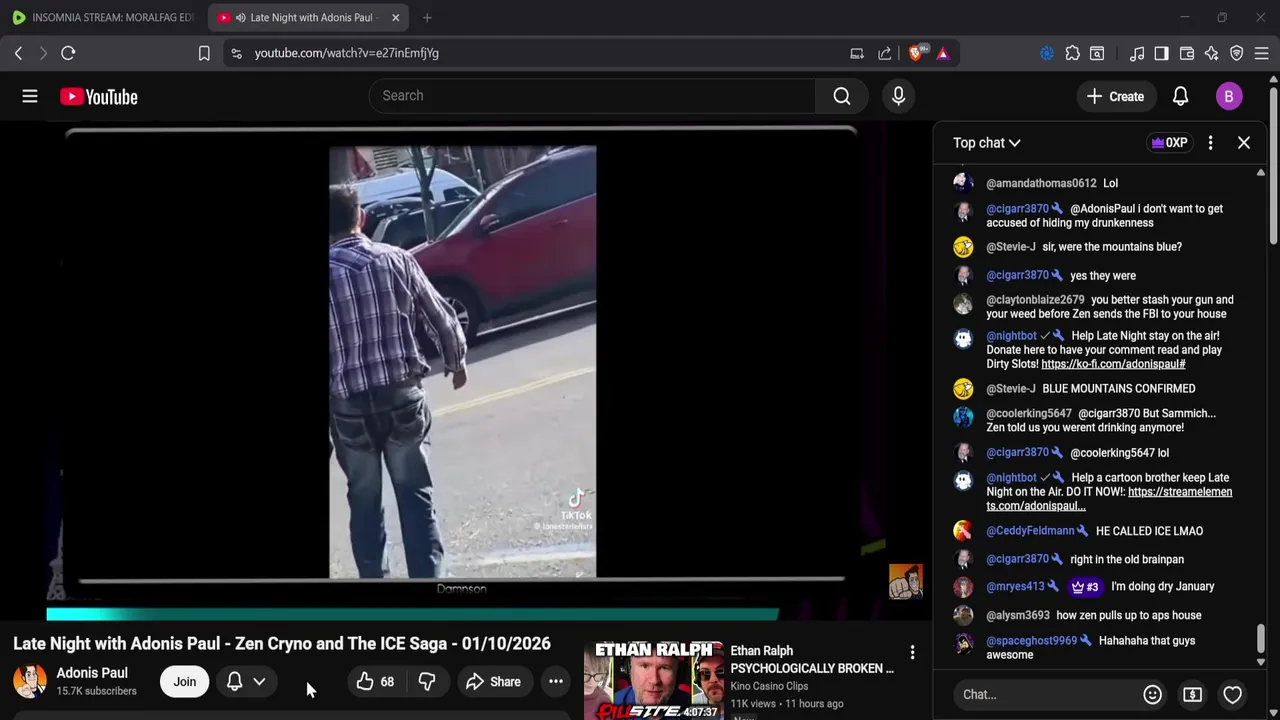Open notification bell dropdown for channel
Image resolution: width=1280 pixels, height=720 pixels.
click(246, 682)
